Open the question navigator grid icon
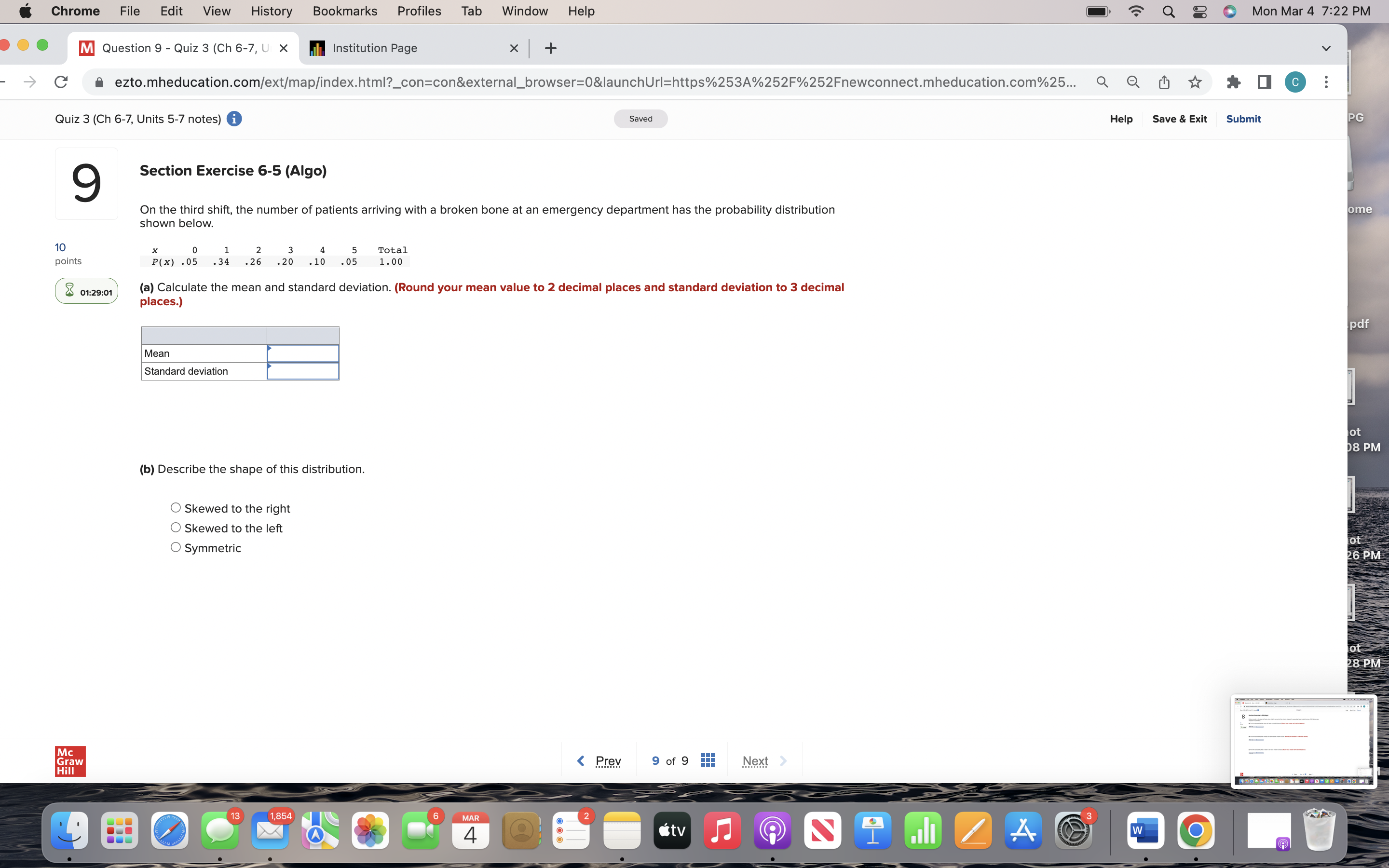This screenshot has width=1389, height=868. pyautogui.click(x=708, y=759)
